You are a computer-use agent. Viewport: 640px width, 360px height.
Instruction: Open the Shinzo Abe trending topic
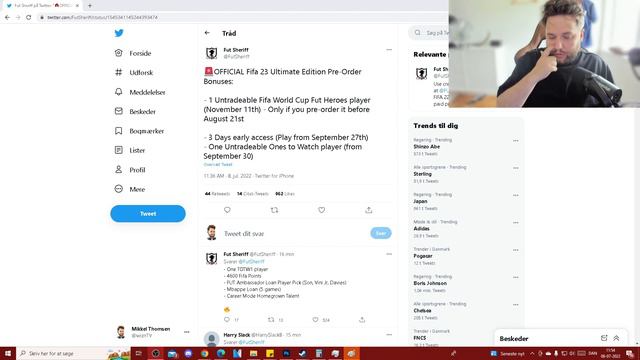(x=427, y=147)
